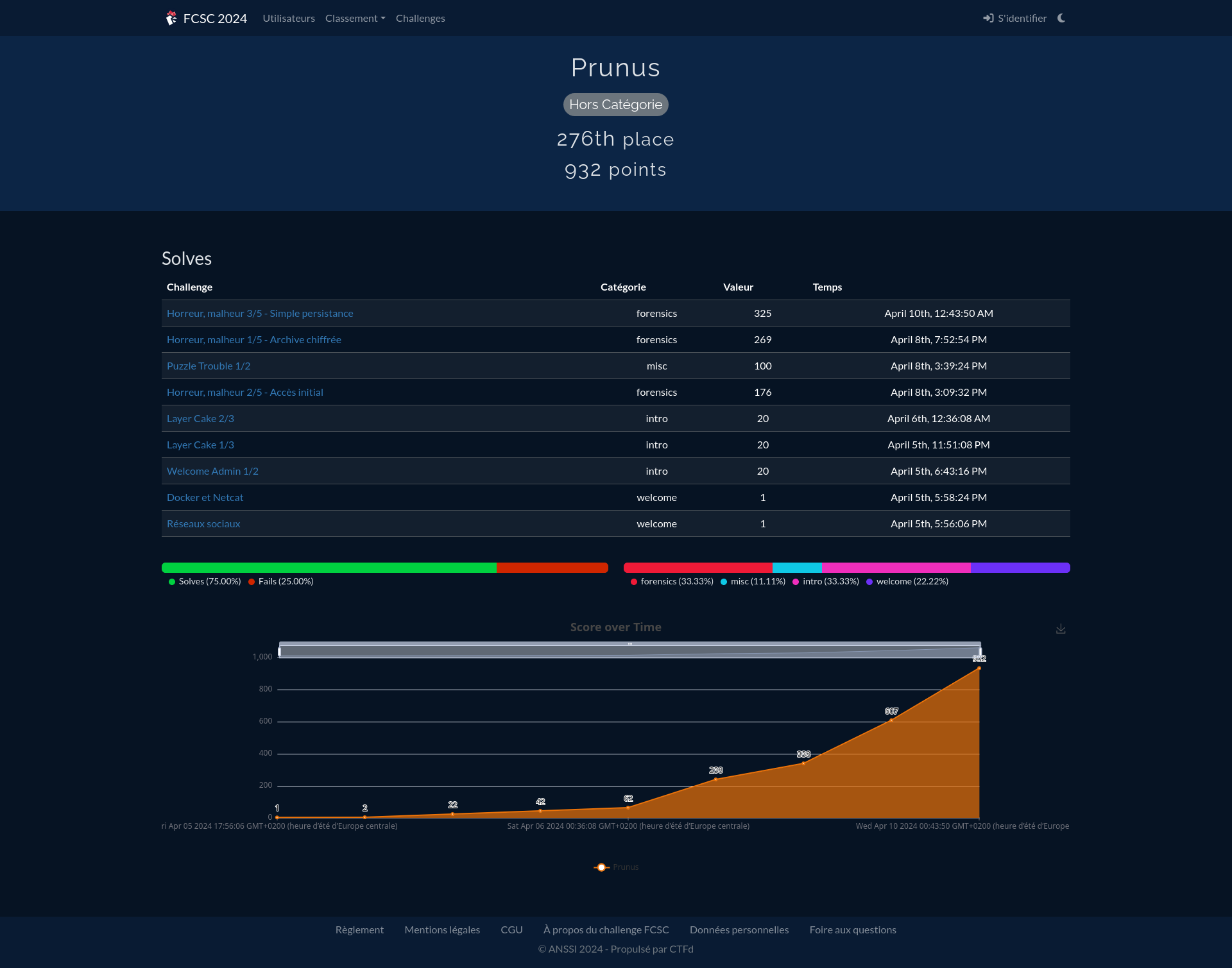Open Layer Cake 2/3 challenge
This screenshot has width=1232, height=968.
pos(200,418)
